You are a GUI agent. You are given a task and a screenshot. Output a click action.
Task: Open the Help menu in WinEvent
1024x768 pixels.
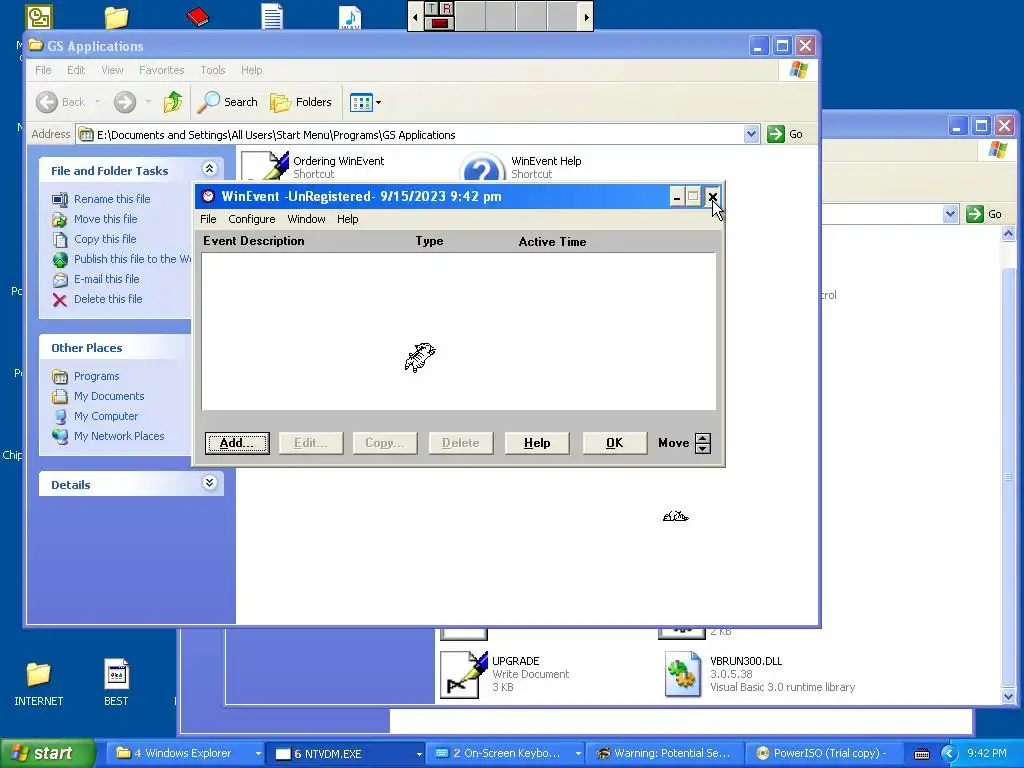[x=347, y=219]
